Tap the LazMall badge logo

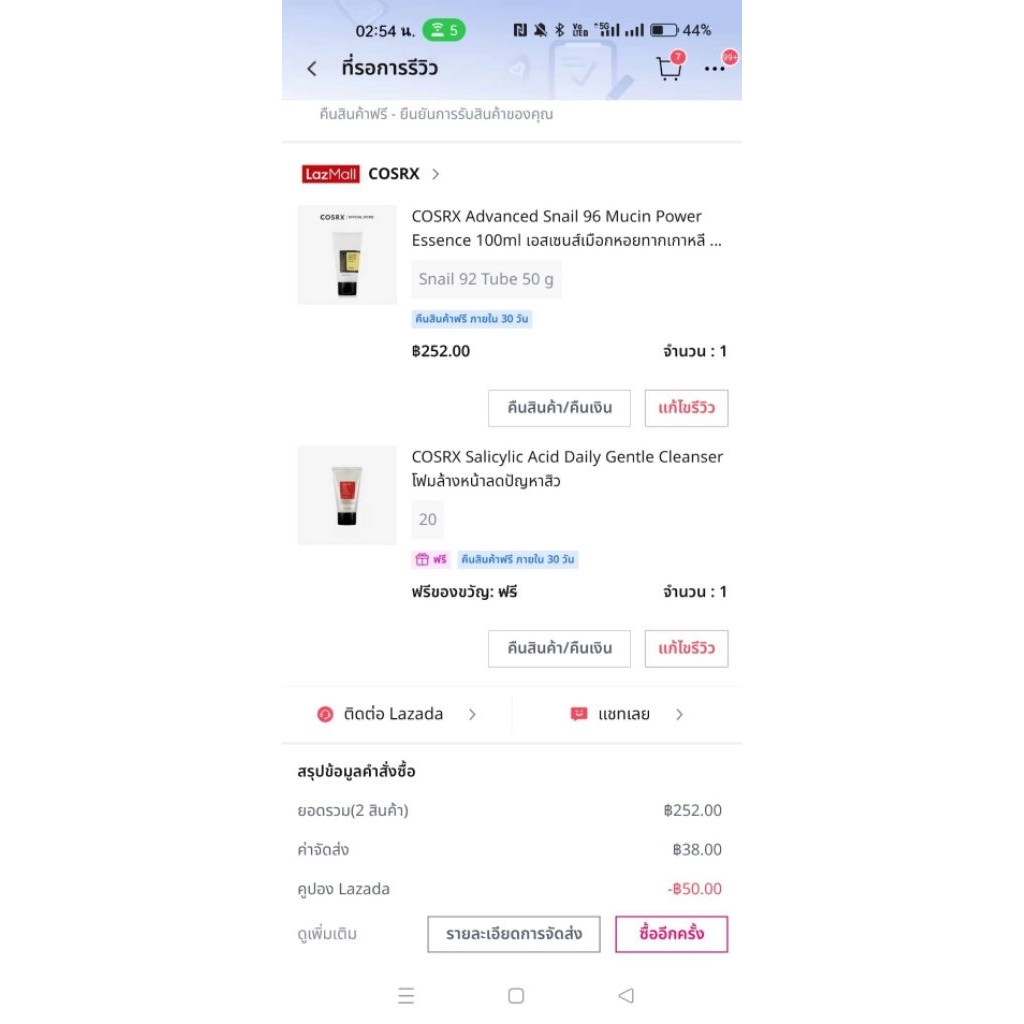[330, 174]
